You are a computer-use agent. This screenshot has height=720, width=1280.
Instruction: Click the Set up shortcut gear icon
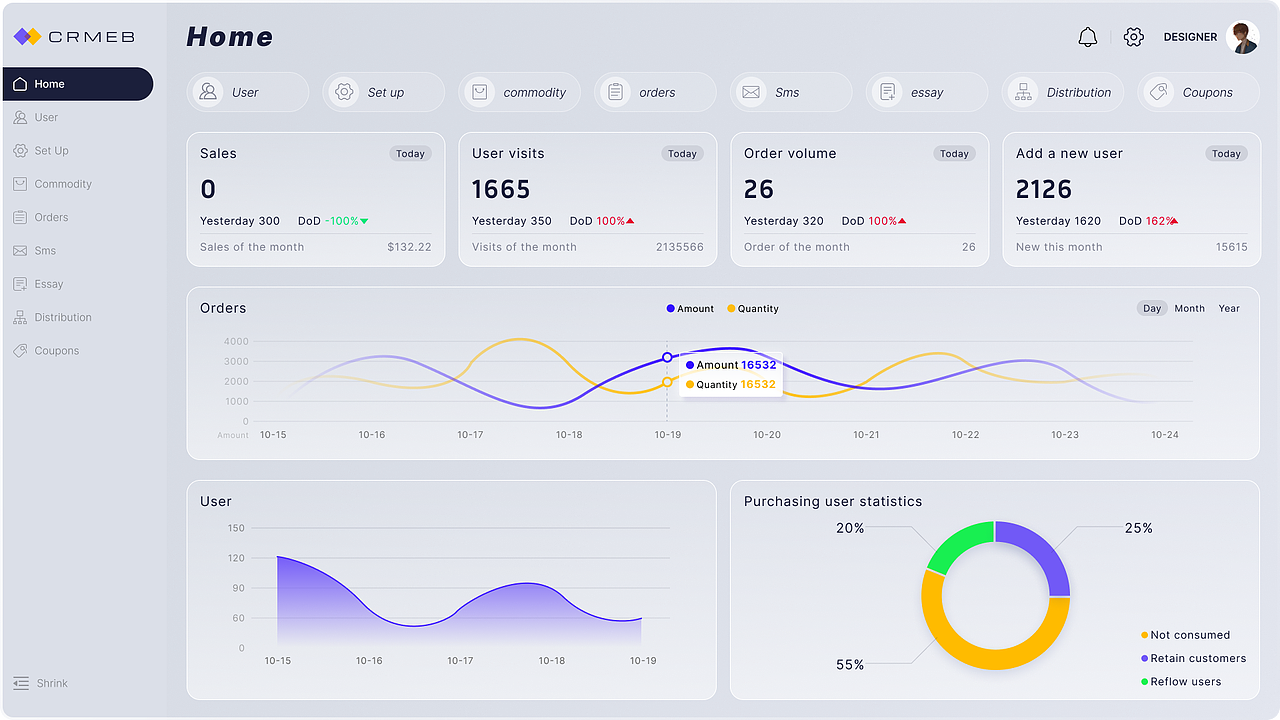coord(344,92)
